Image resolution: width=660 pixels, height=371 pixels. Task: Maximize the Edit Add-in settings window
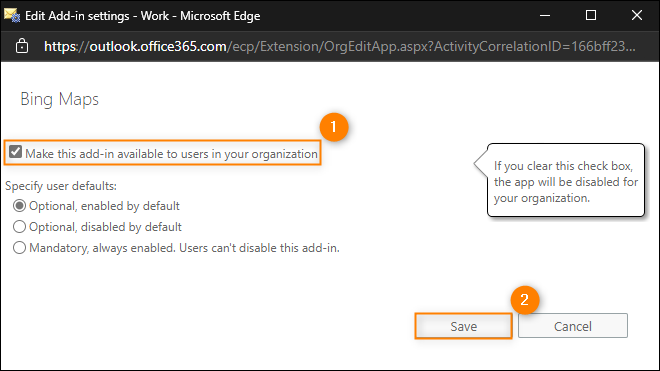[591, 15]
